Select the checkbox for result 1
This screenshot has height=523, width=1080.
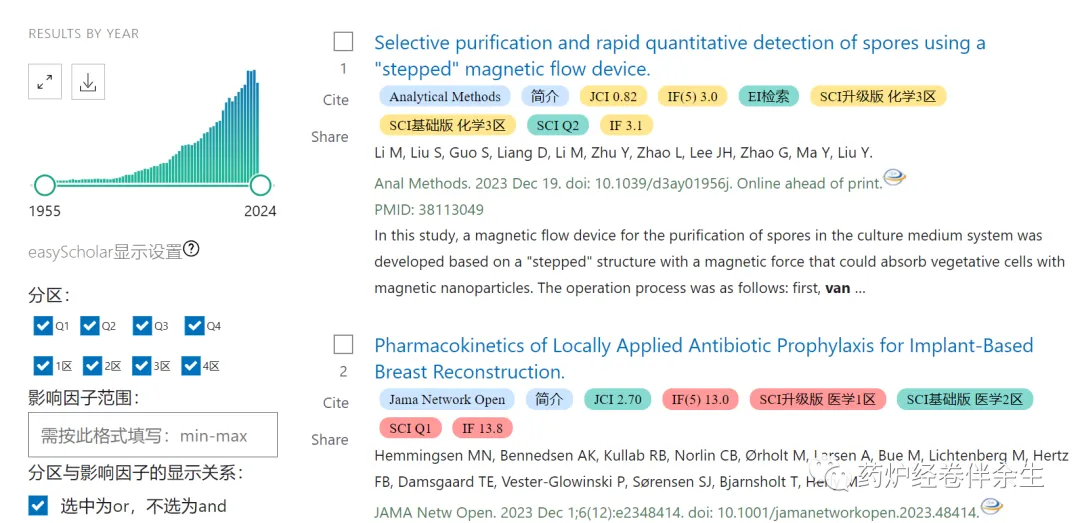343,42
